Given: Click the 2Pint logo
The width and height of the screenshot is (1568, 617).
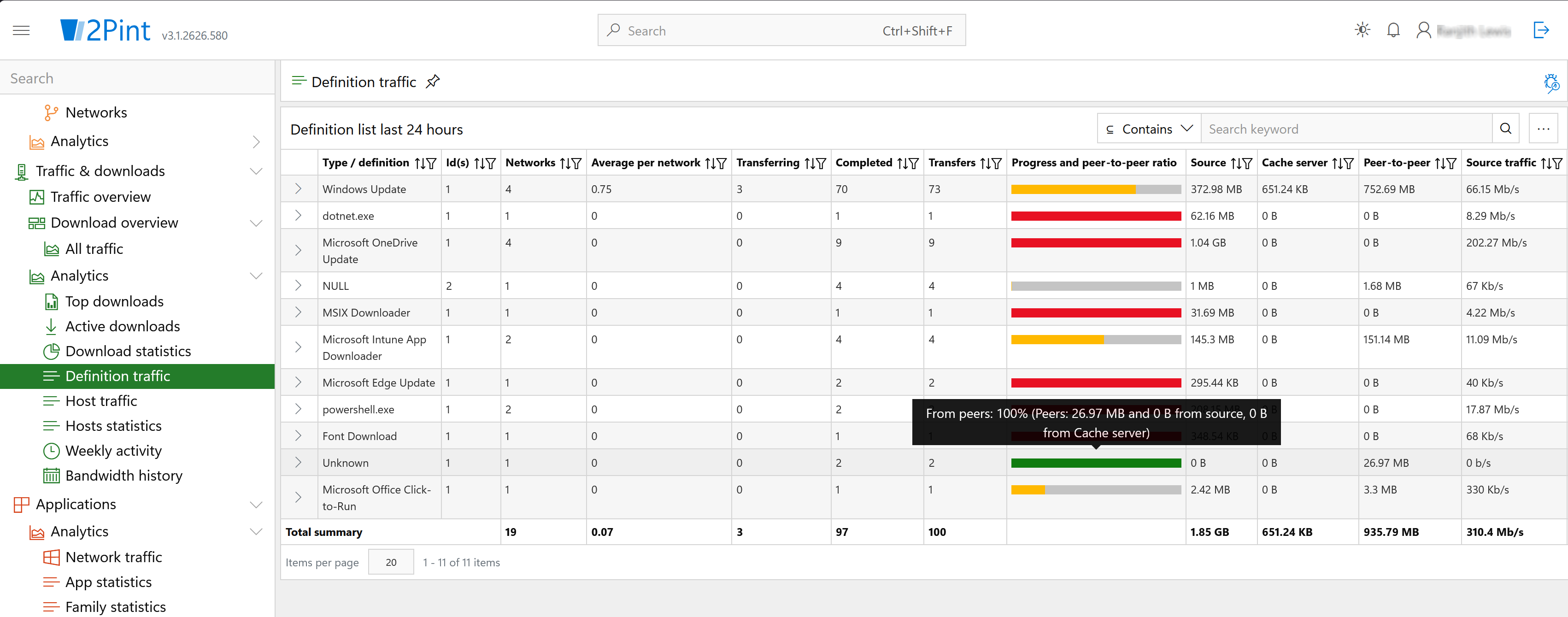Looking at the screenshot, I should click(105, 30).
